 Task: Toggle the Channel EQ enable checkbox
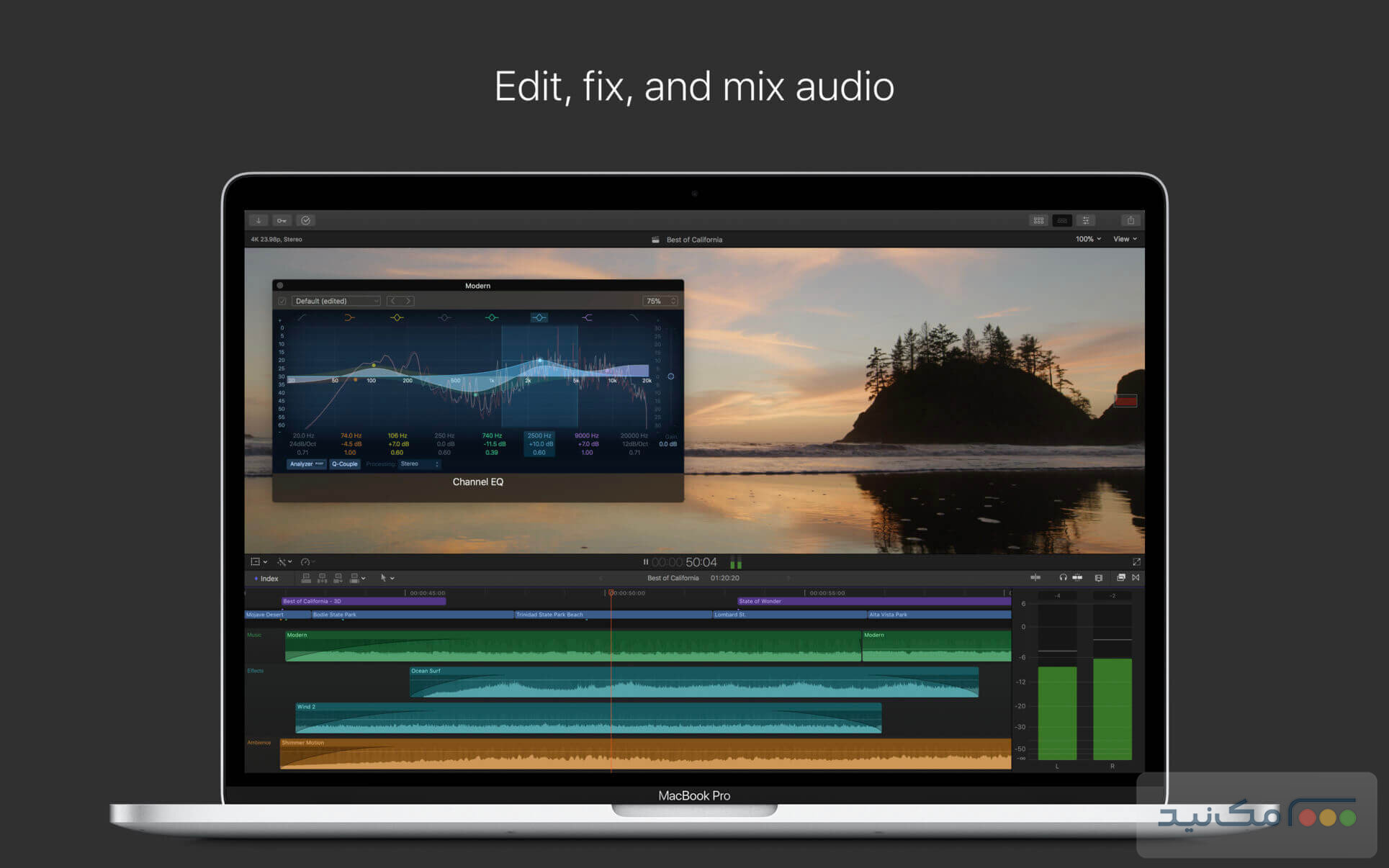282,302
